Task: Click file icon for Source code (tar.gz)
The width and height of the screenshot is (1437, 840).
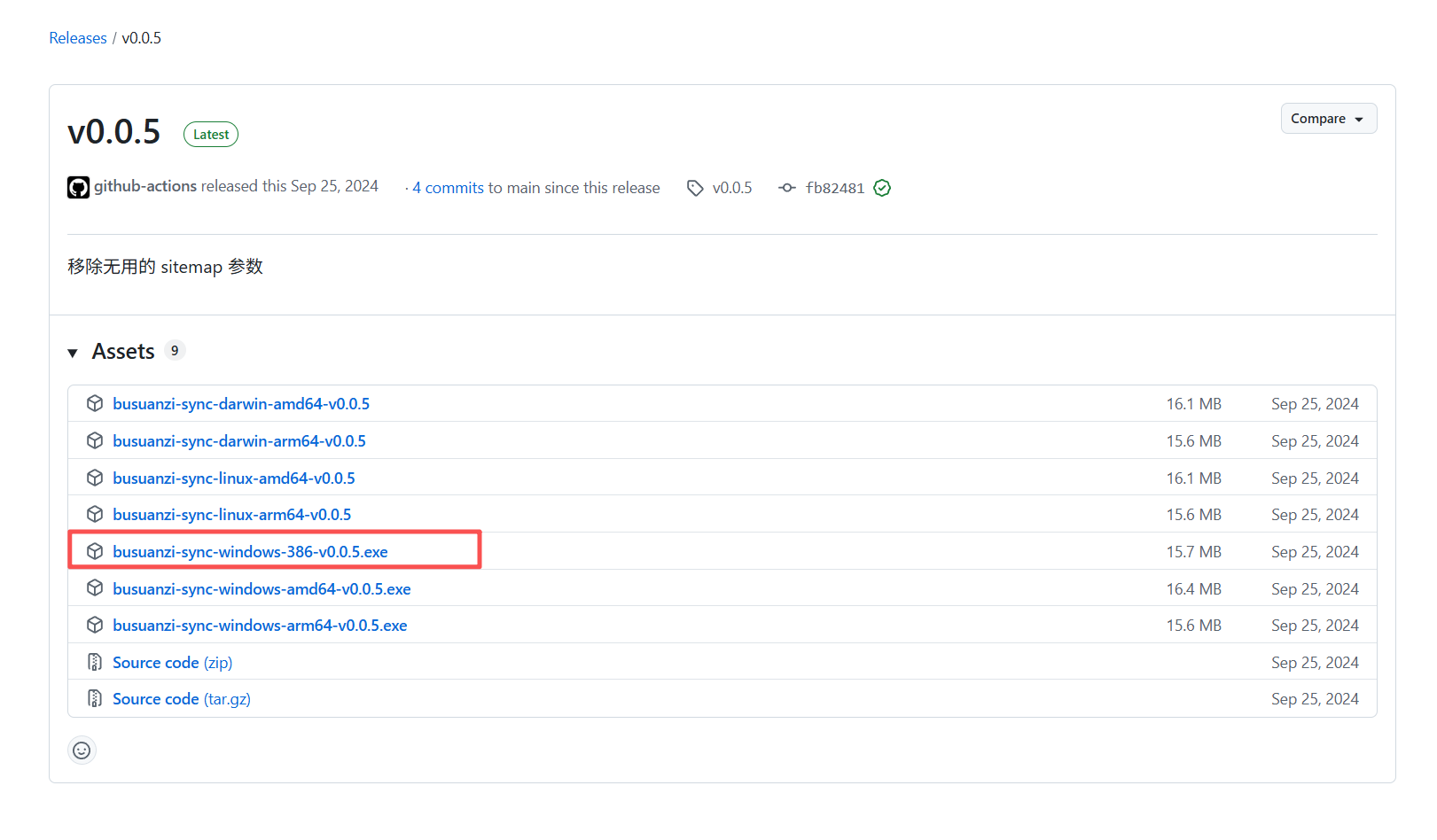Action: pyautogui.click(x=95, y=699)
